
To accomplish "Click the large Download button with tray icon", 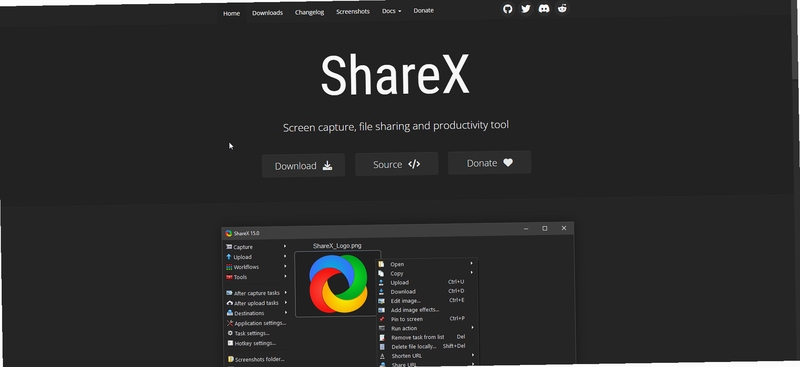I will (x=304, y=166).
